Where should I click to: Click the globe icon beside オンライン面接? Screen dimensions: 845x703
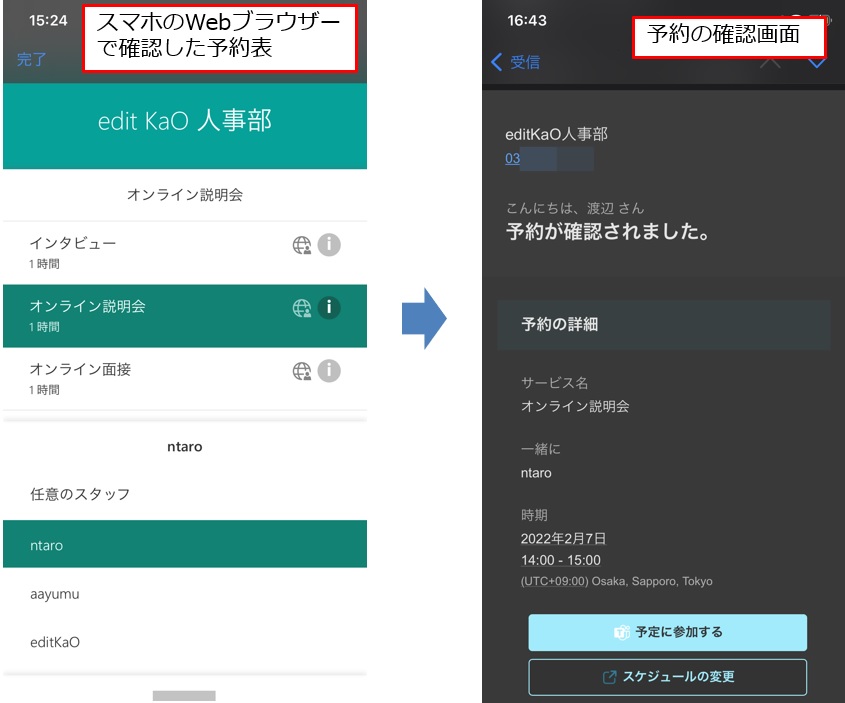[x=302, y=371]
